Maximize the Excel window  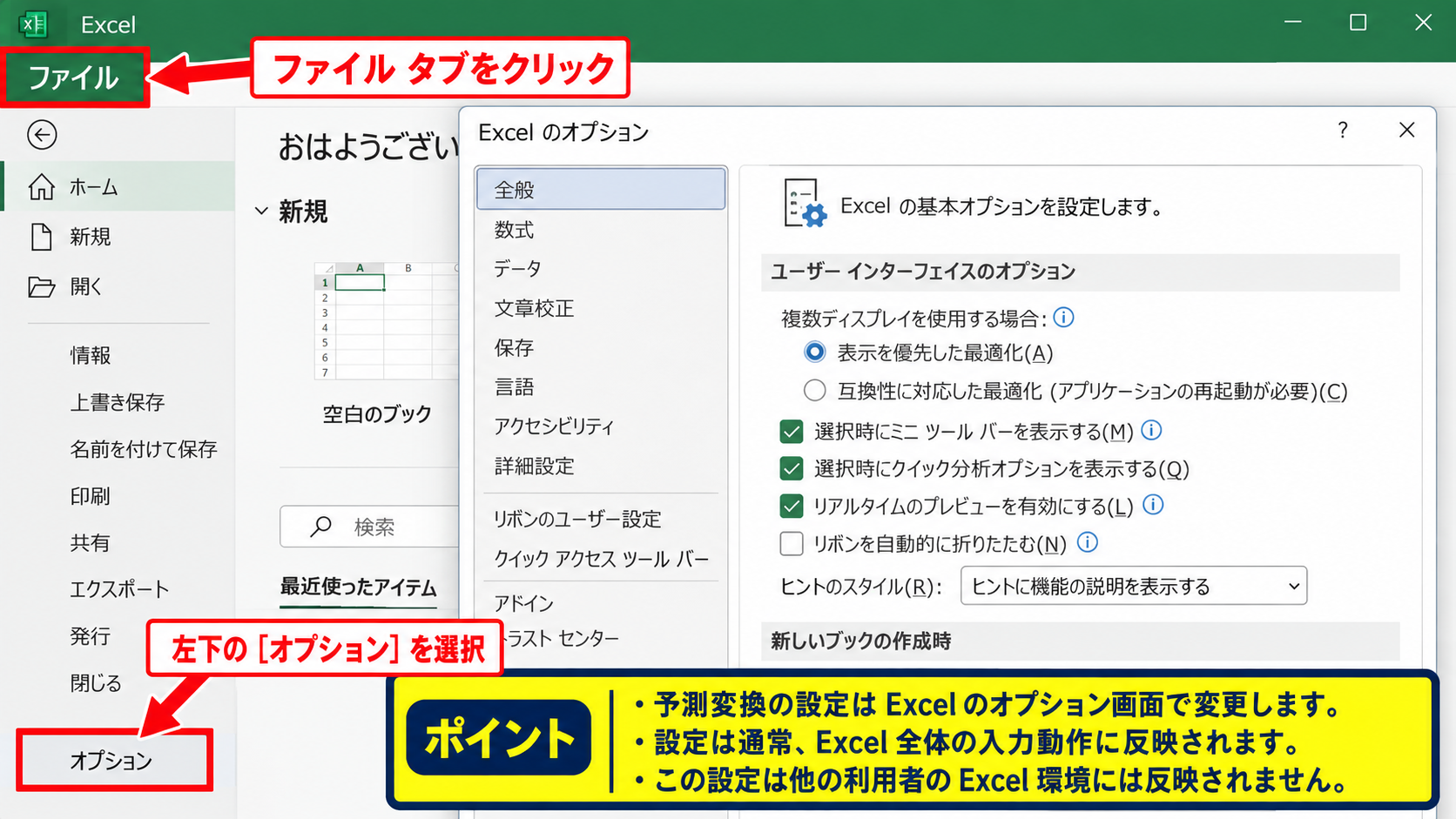click(1358, 23)
